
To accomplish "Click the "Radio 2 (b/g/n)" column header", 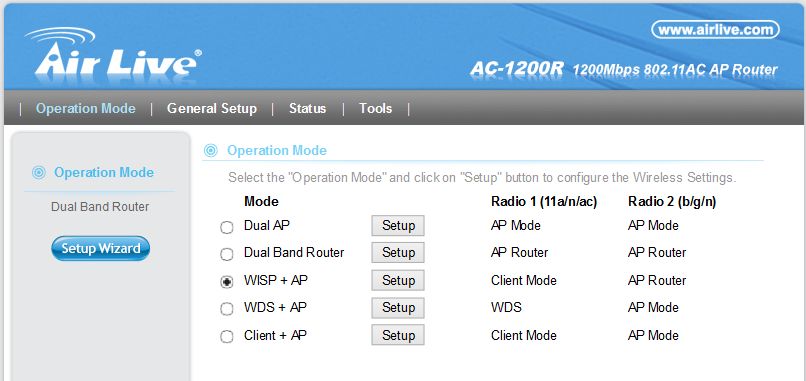I will pos(672,202).
